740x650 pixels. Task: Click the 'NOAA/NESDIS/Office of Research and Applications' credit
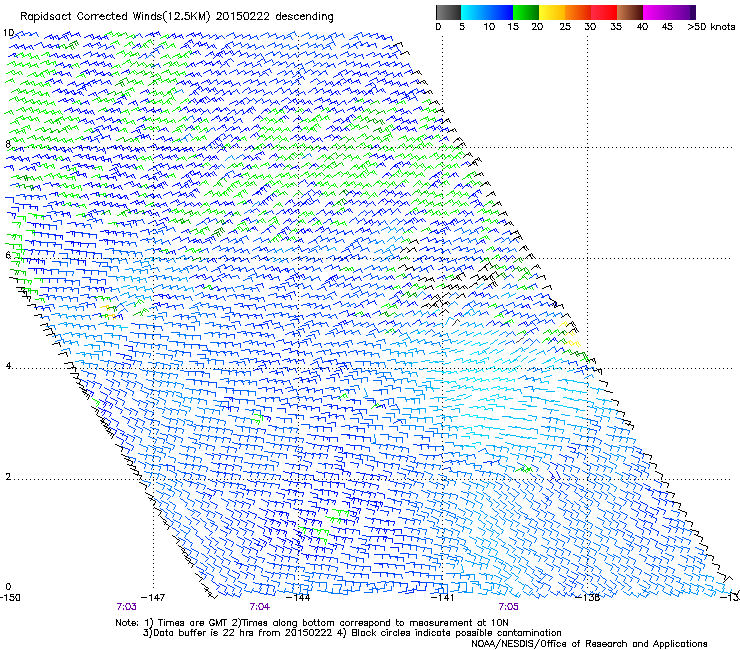(589, 644)
